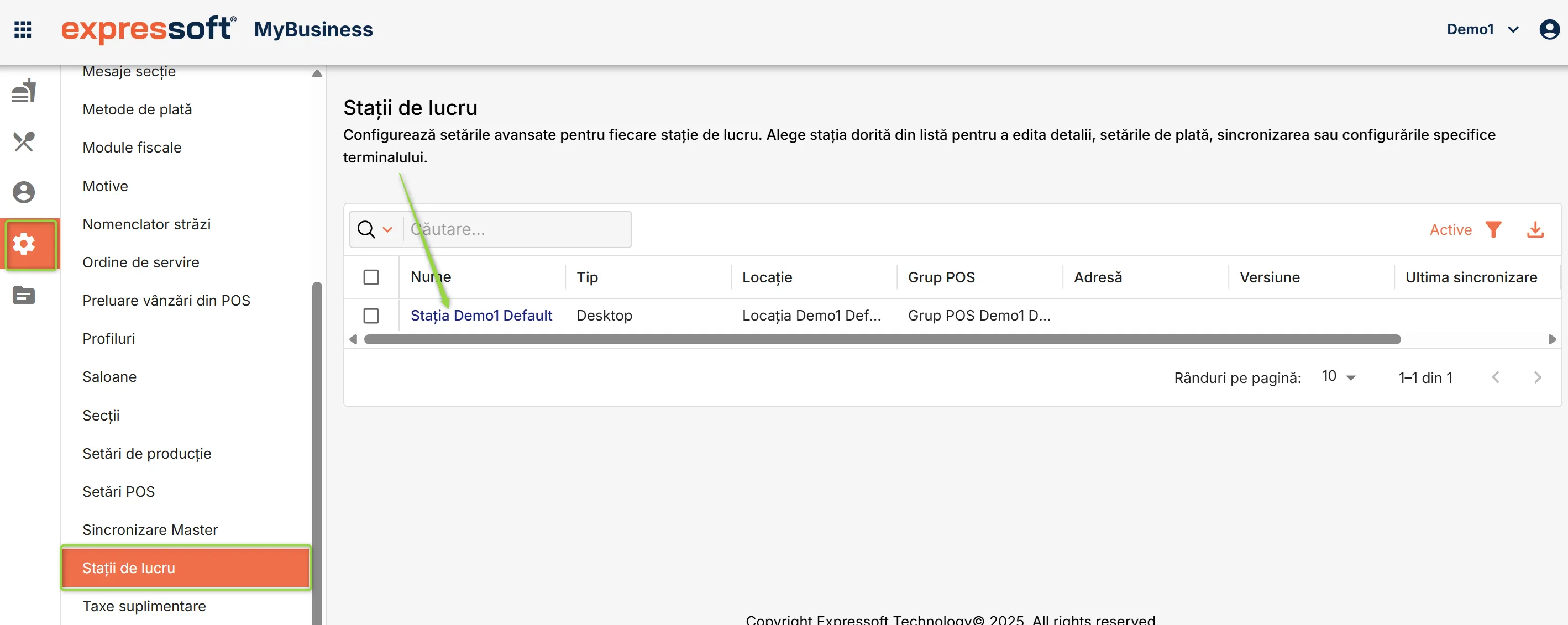Image resolution: width=1568 pixels, height=625 pixels.
Task: Open rows per page dropdown
Action: tap(1339, 377)
